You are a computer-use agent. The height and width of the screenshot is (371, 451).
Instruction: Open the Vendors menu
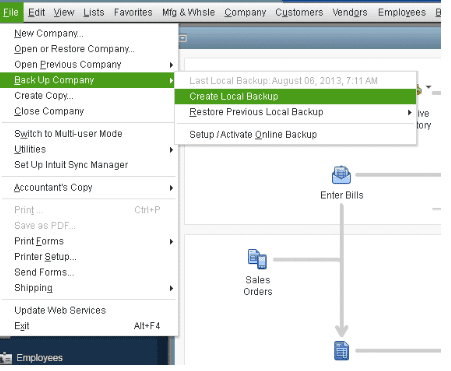coord(350,12)
